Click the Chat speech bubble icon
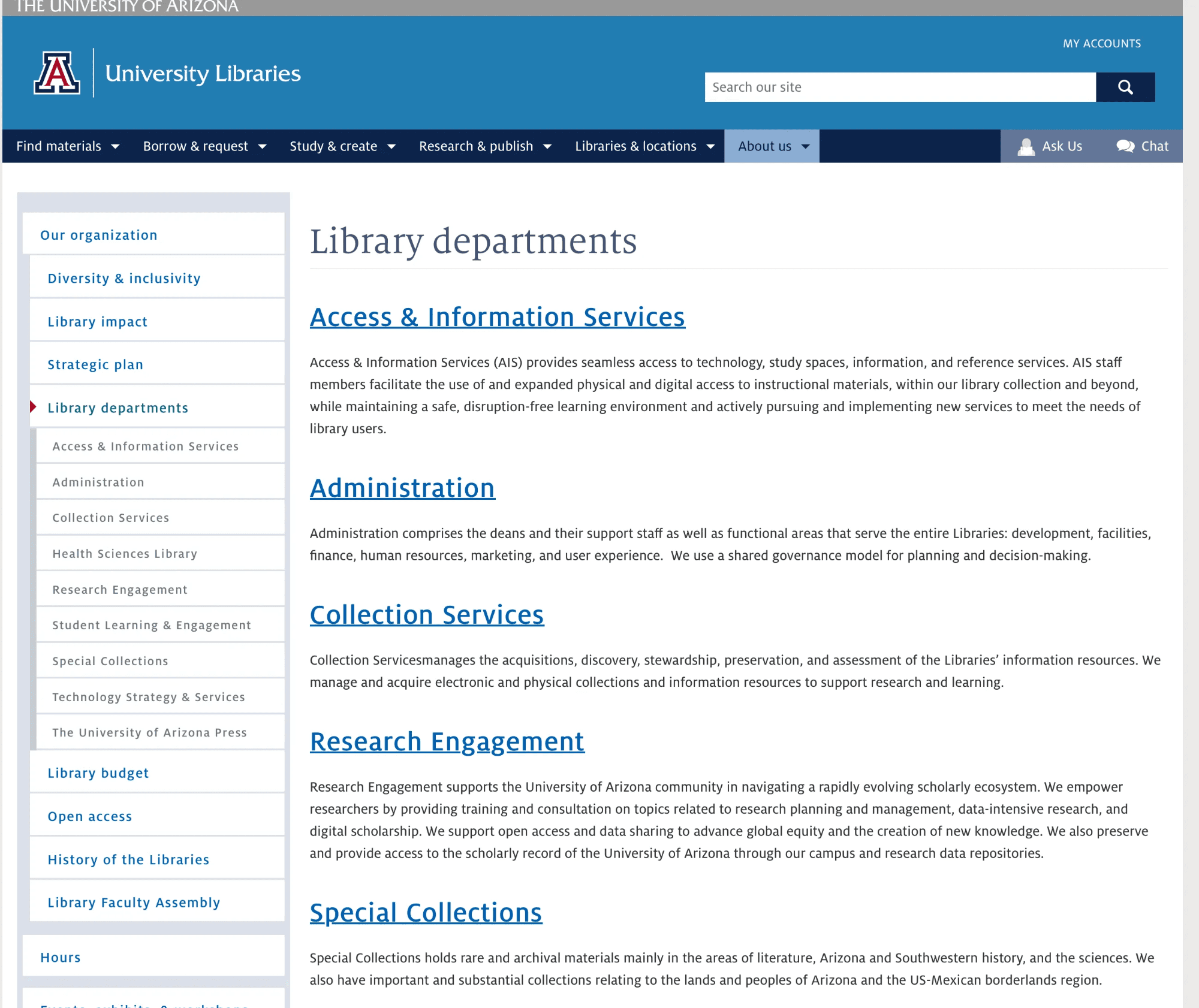The image size is (1199, 1008). click(1125, 146)
